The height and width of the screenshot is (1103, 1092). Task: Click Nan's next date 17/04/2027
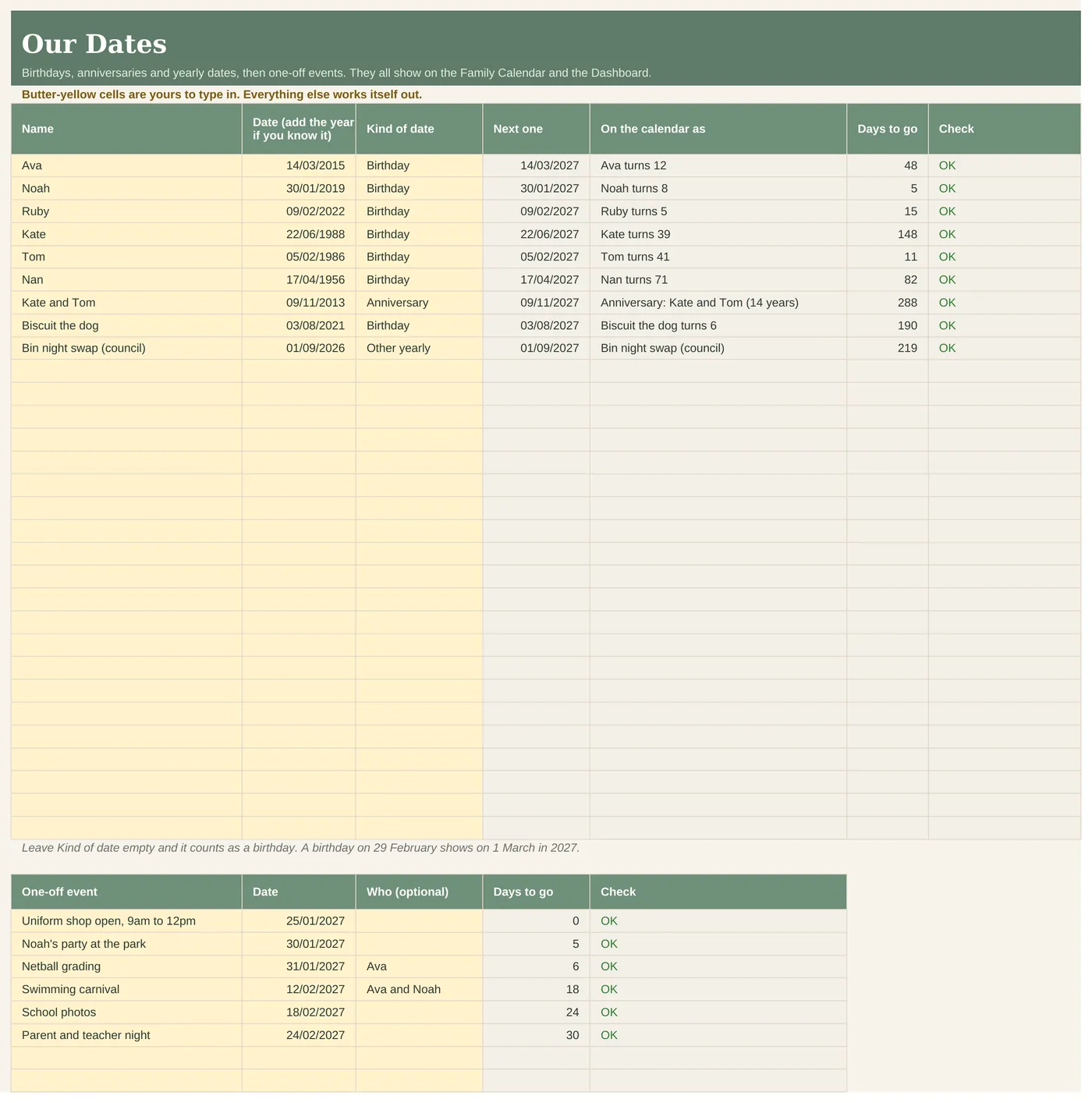tap(537, 281)
